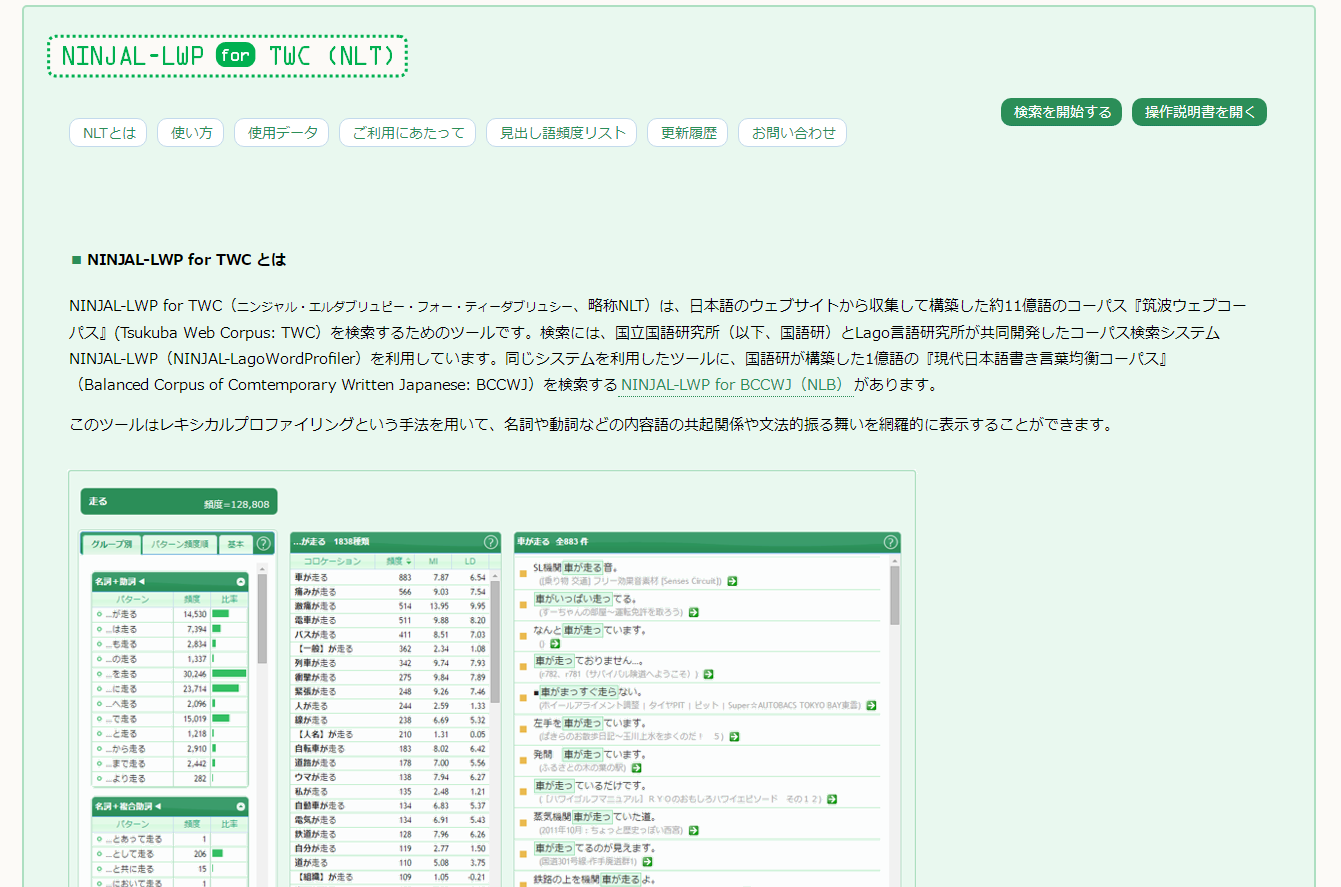Open source arrow for ぱきらのお散歩日記 example
Image resolution: width=1341 pixels, height=887 pixels.
point(734,736)
